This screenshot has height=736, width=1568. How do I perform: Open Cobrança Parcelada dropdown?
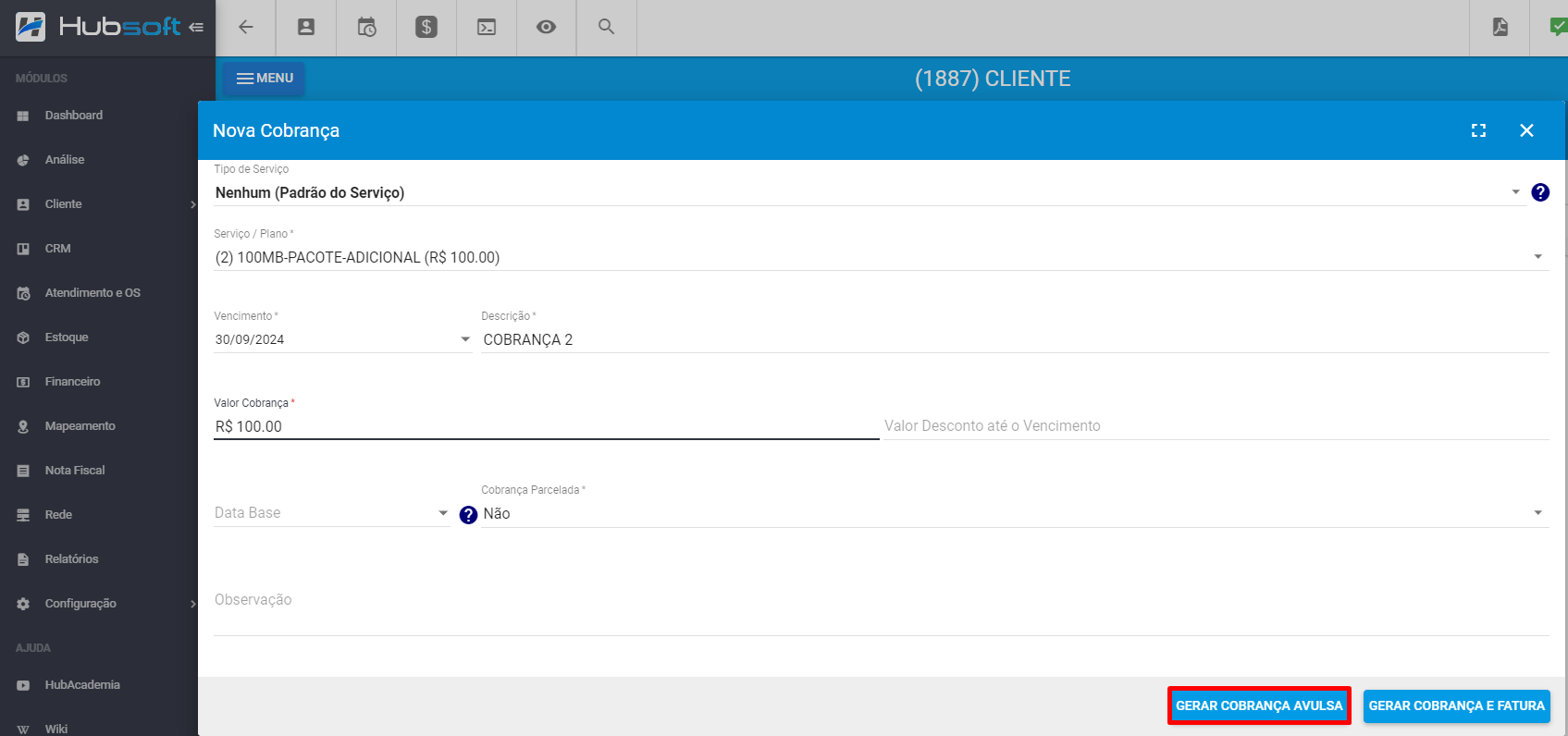[1015, 513]
